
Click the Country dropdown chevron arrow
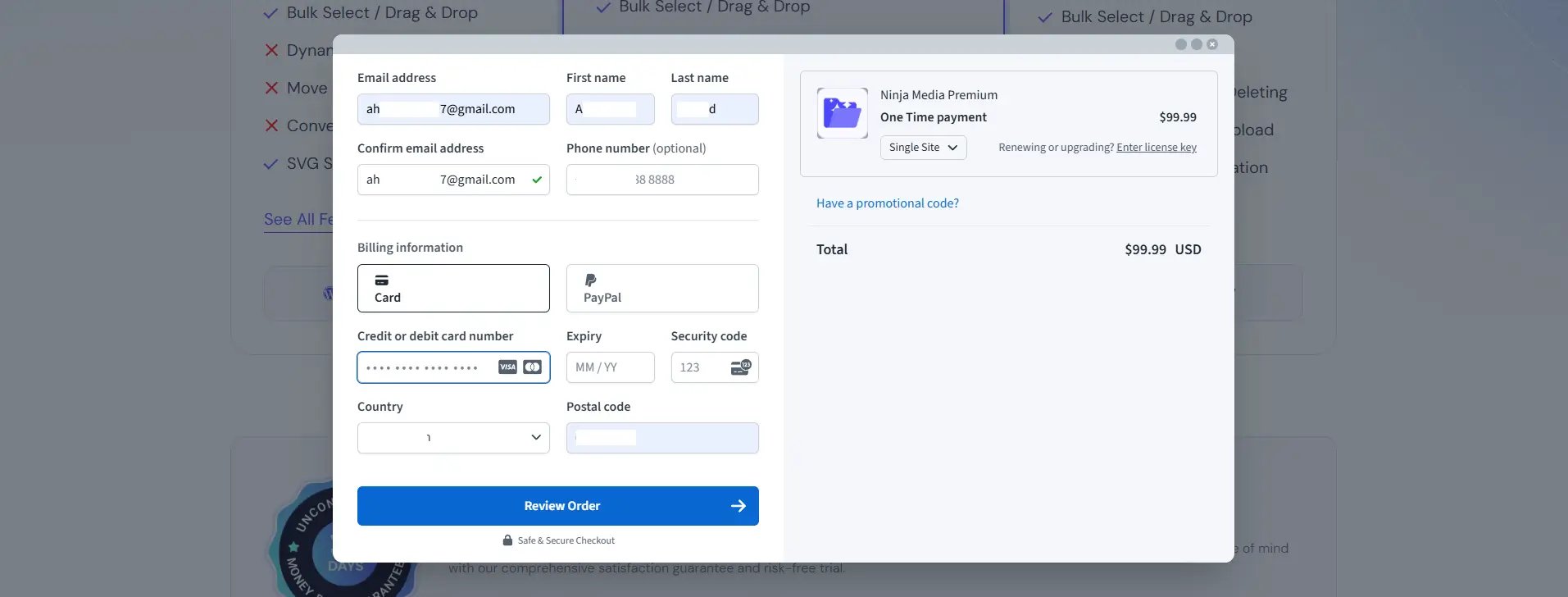(536, 438)
